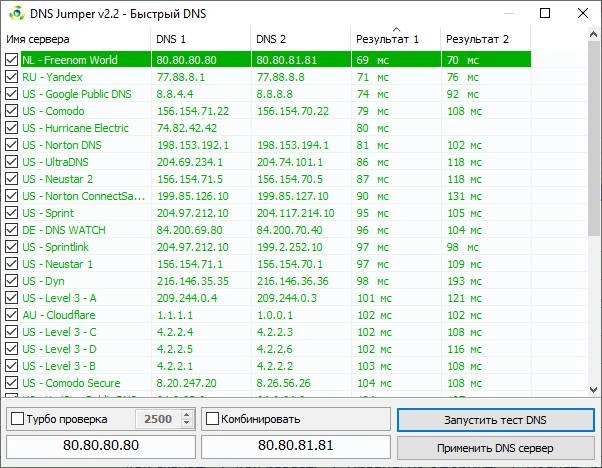Sort by the Результат 1 column header

(395, 39)
